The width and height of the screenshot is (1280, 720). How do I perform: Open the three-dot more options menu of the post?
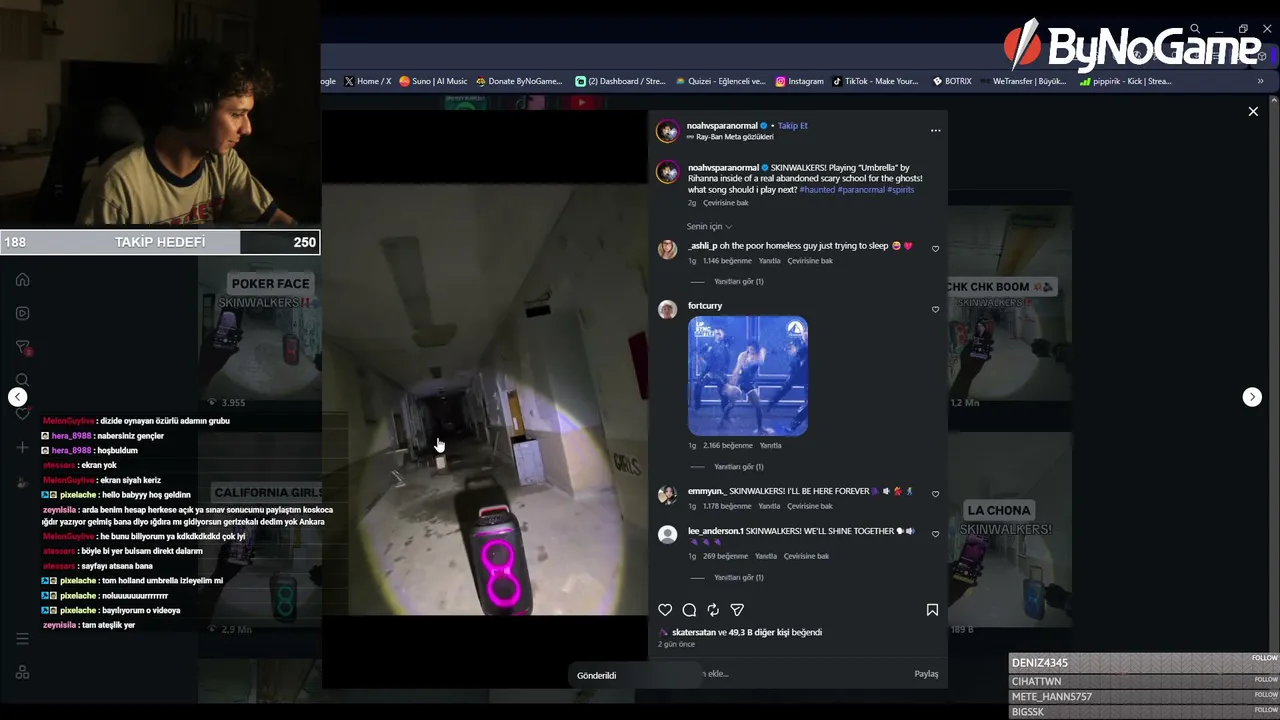pyautogui.click(x=936, y=130)
